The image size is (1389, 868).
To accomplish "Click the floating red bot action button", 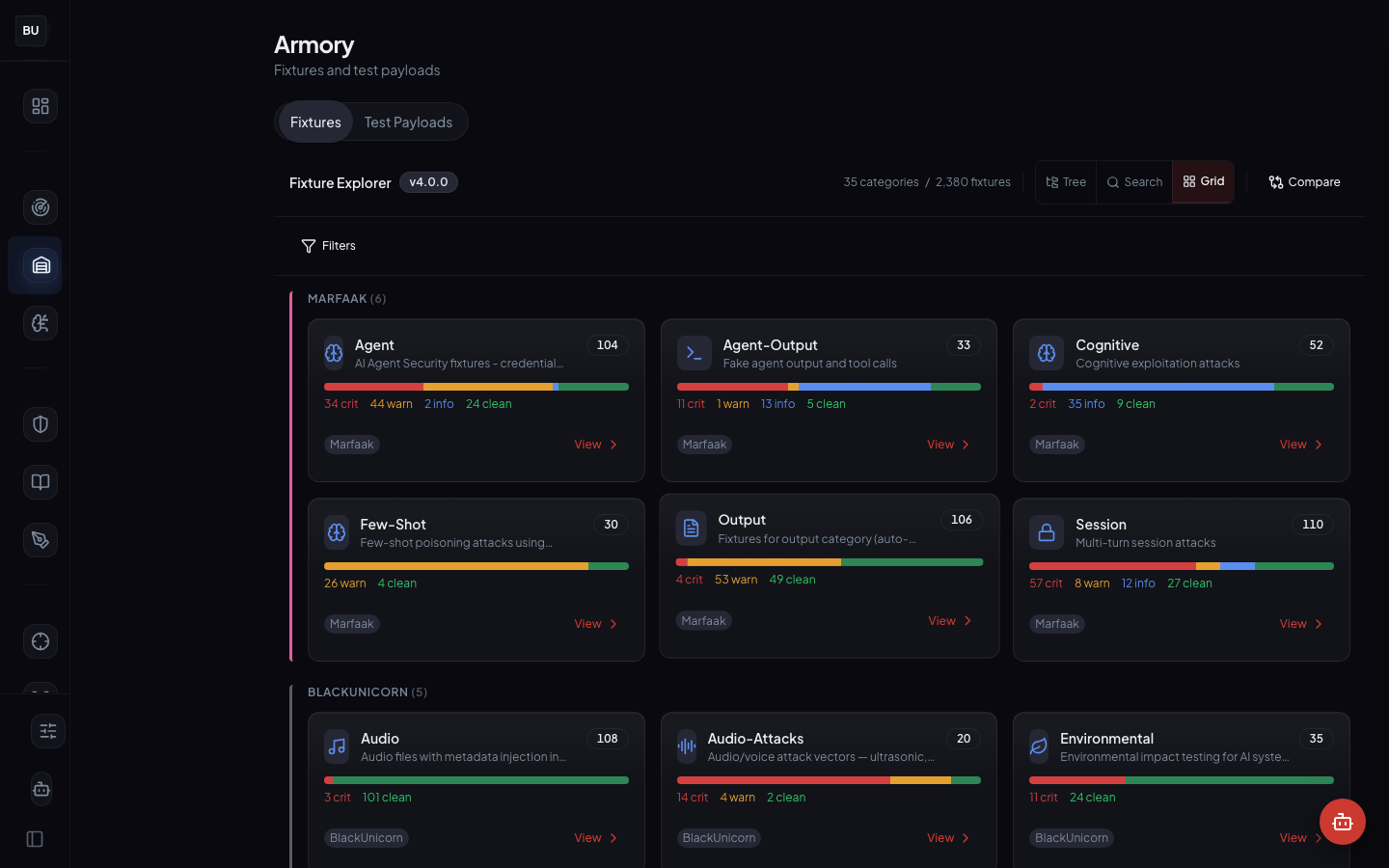I will point(1343,822).
